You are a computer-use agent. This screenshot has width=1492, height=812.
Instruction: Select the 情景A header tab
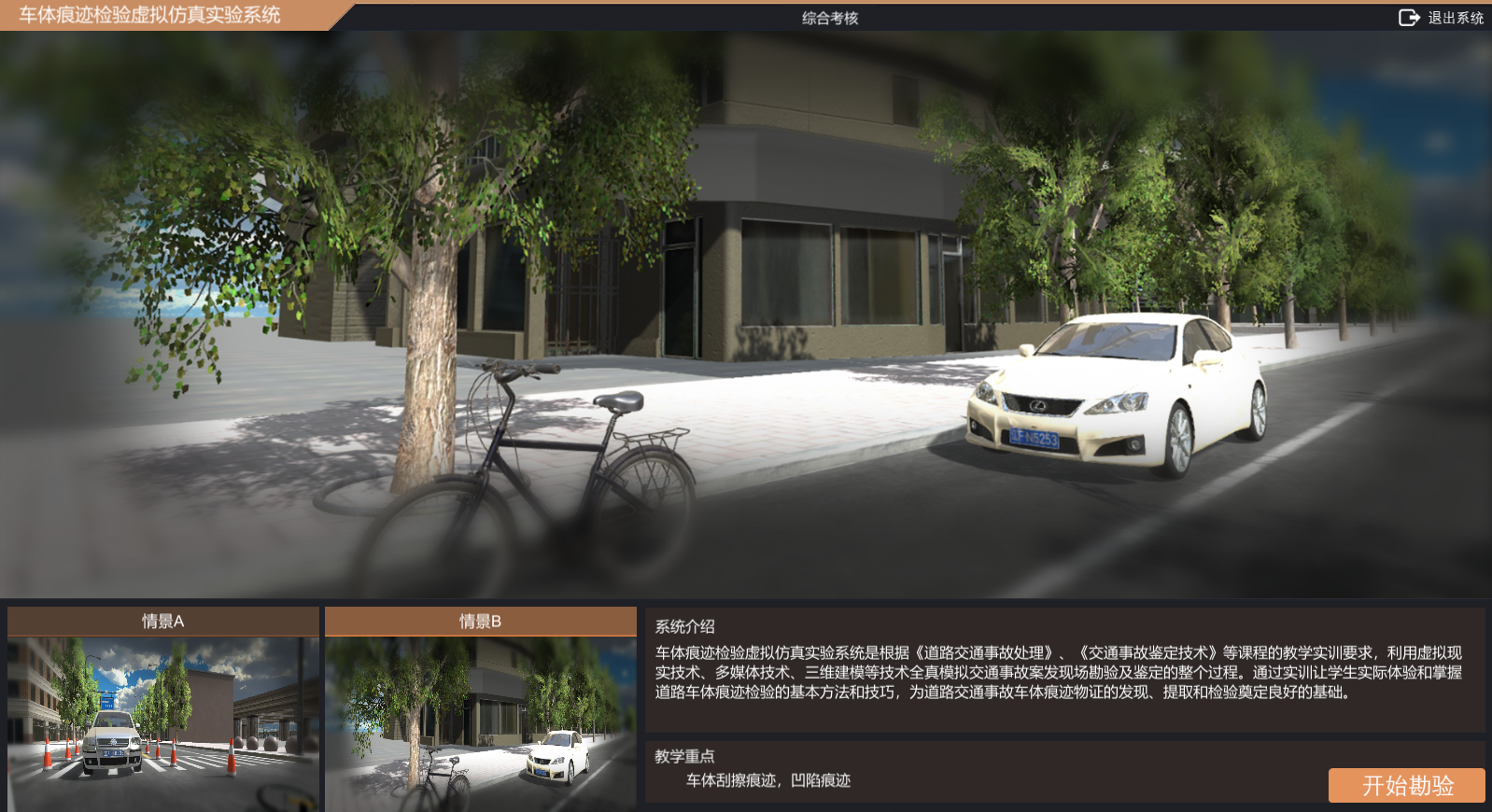click(163, 622)
